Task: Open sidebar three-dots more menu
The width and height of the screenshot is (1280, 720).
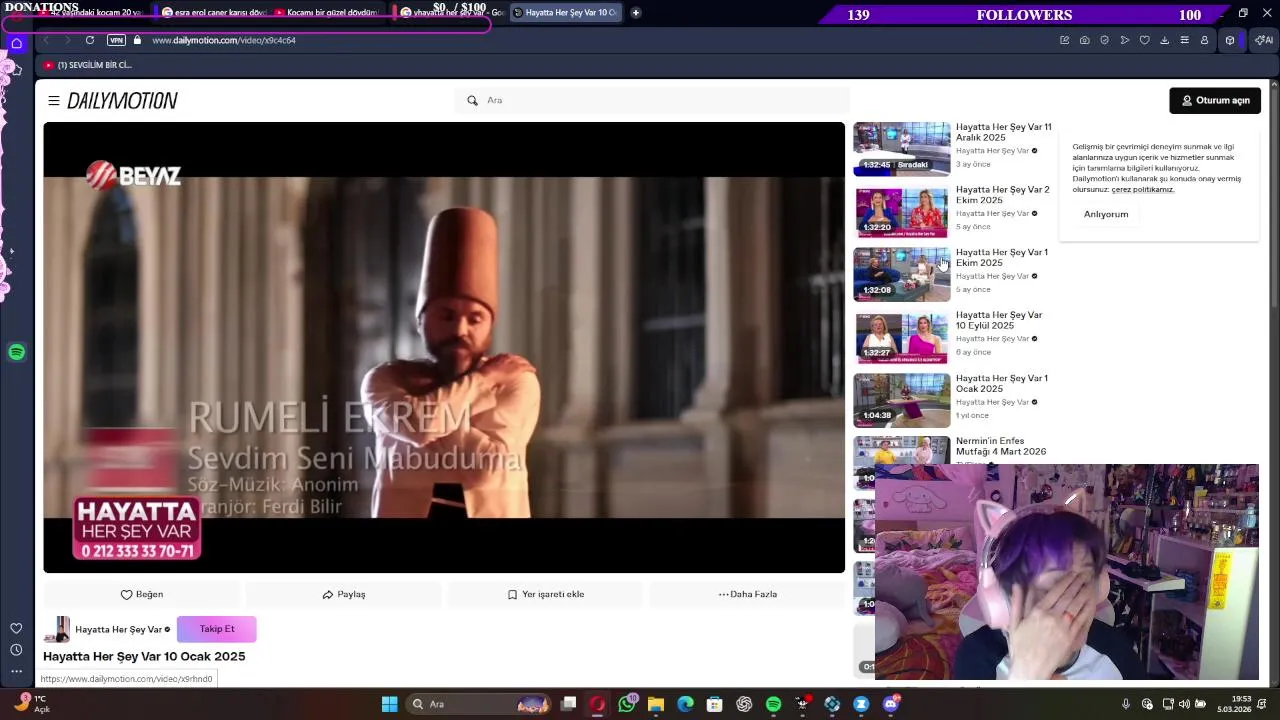Action: 16,671
